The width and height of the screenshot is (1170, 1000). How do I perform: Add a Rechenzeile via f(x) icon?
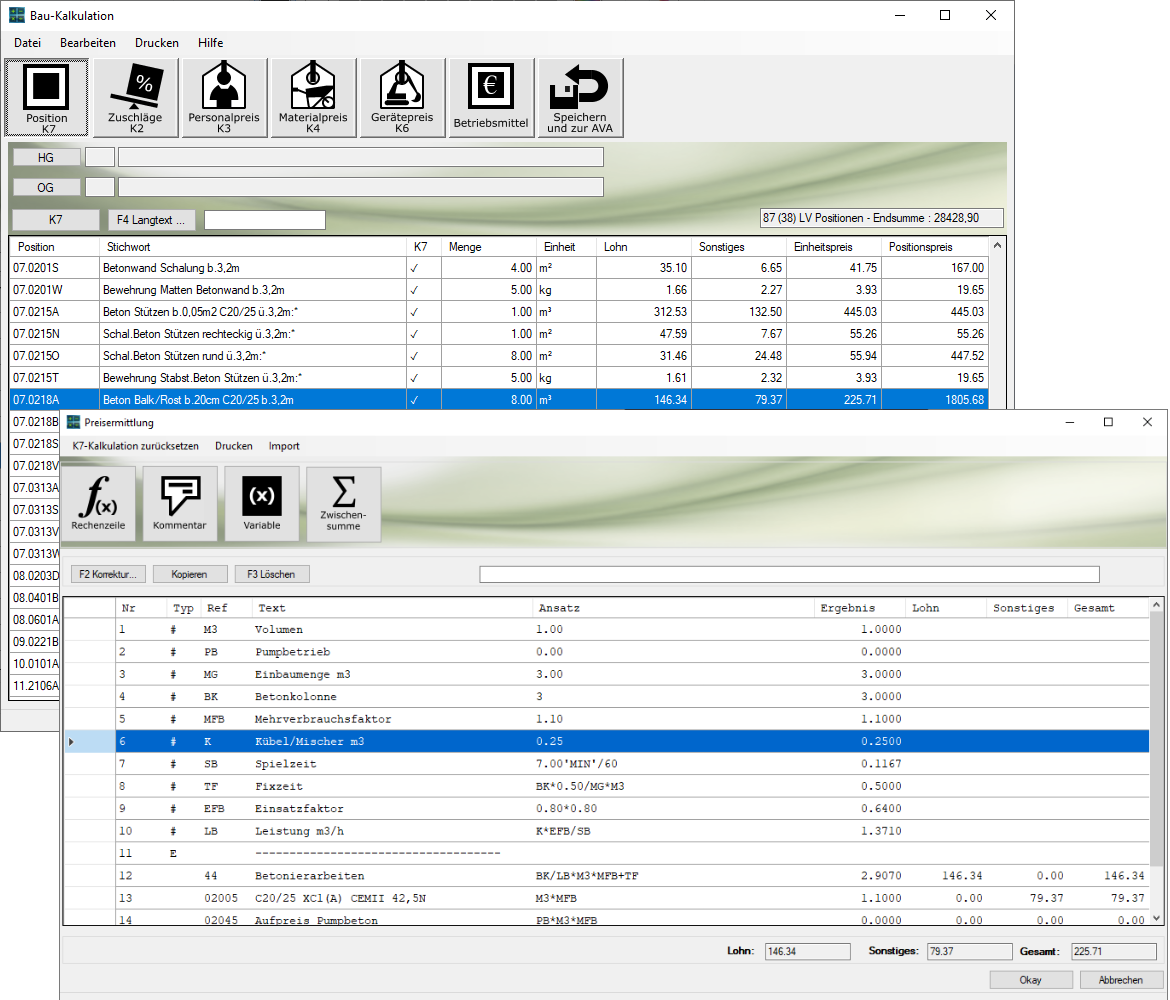98,504
